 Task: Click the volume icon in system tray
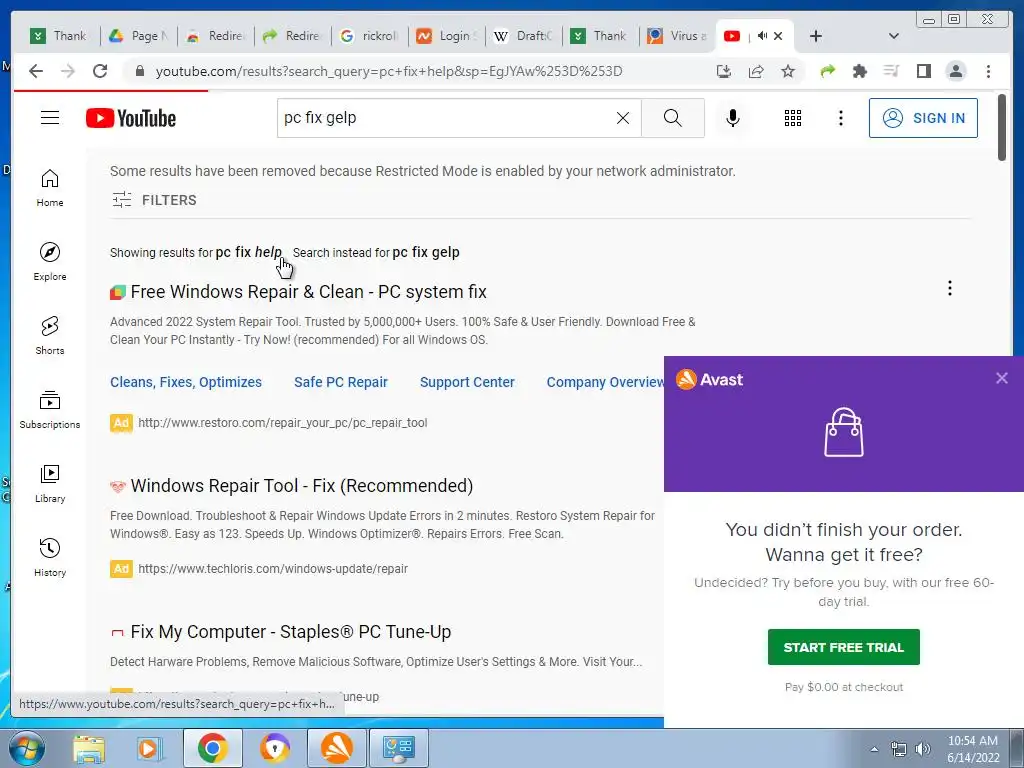[x=922, y=749]
